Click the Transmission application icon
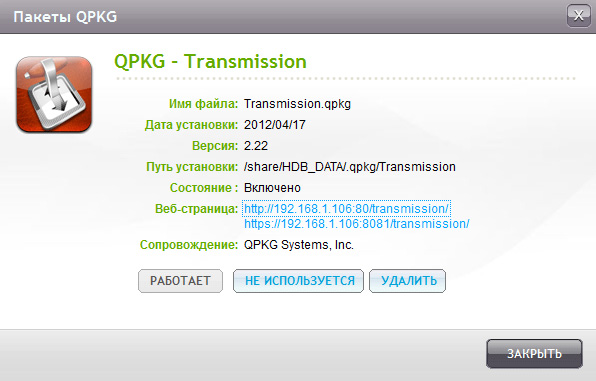Screen dimensions: 596x381 point(54,95)
